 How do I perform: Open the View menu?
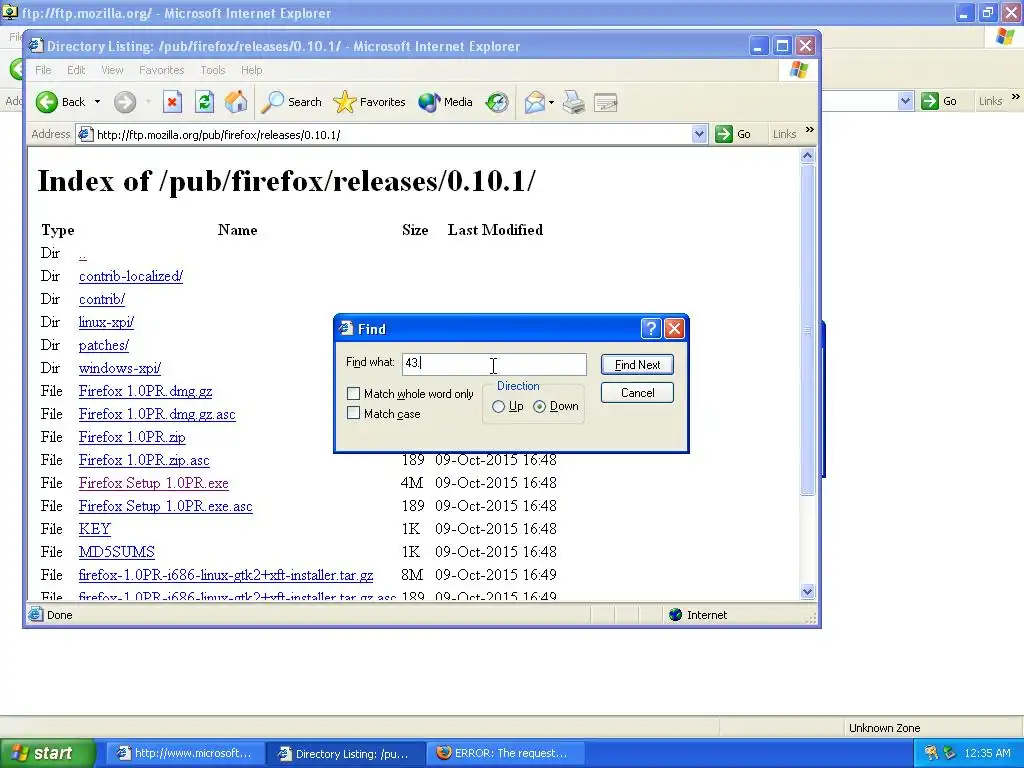(112, 70)
